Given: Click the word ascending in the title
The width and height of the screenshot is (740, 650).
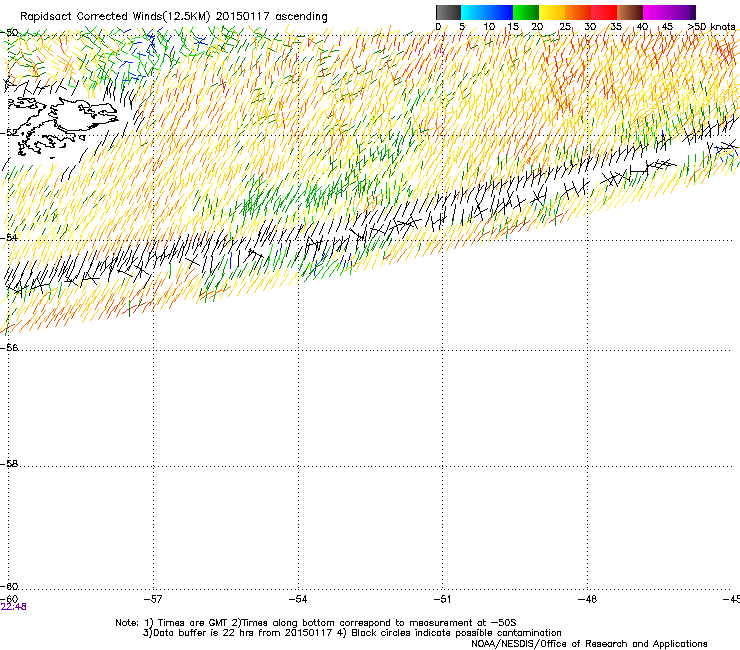Looking at the screenshot, I should [x=301, y=17].
